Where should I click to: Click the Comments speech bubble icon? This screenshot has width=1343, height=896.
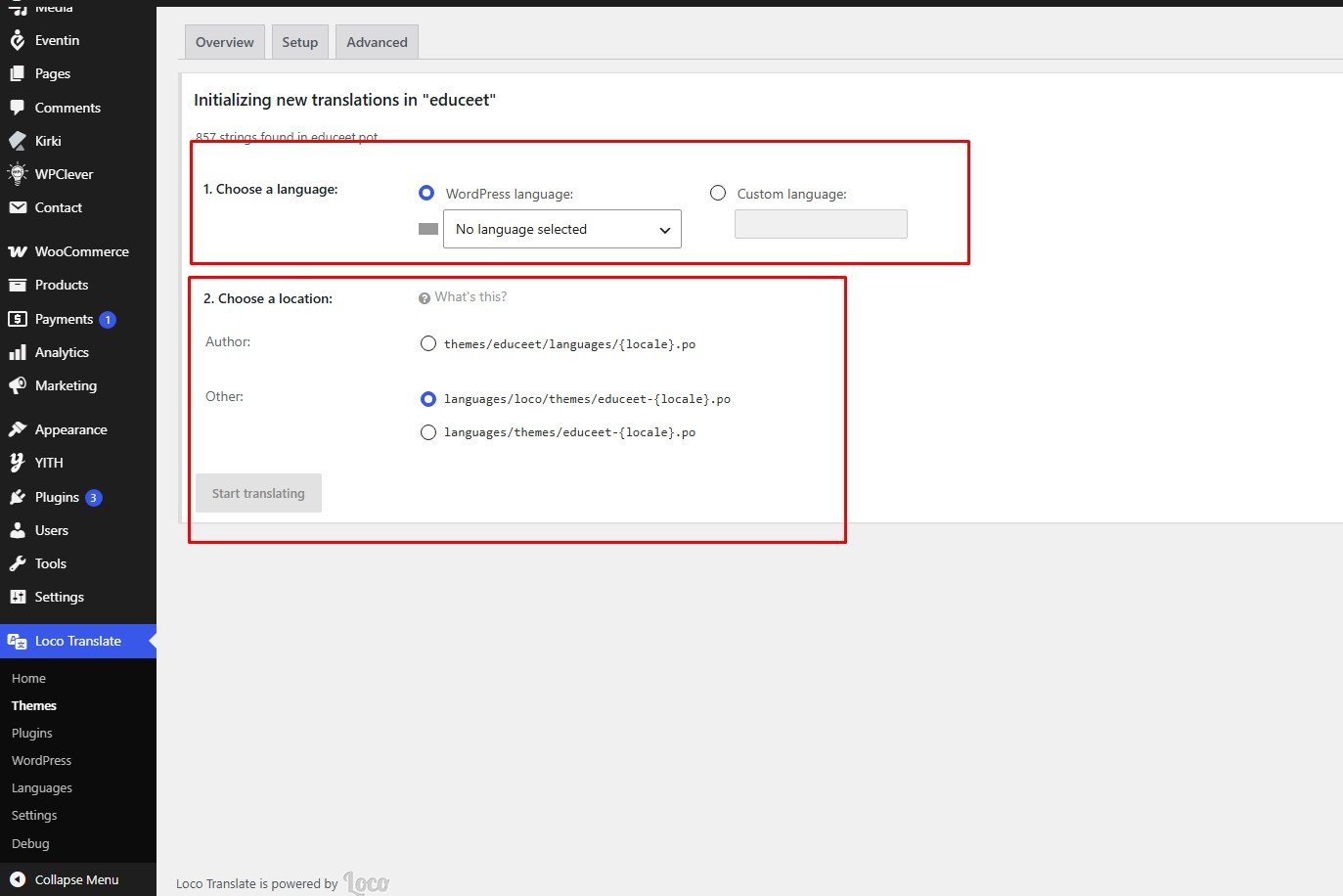(x=17, y=108)
